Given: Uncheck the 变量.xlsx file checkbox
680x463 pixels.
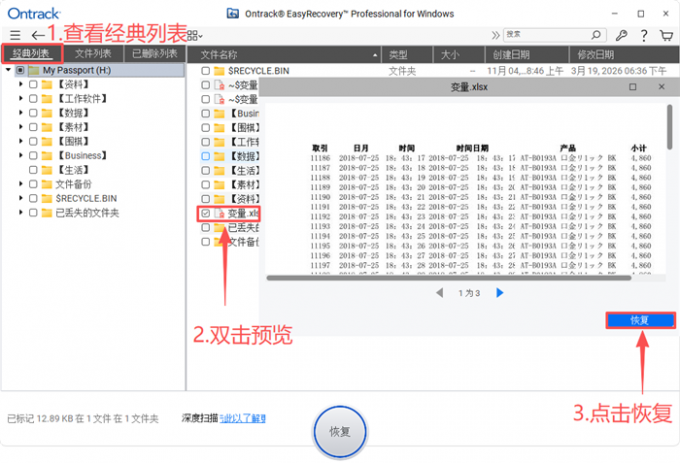Looking at the screenshot, I should (x=206, y=213).
